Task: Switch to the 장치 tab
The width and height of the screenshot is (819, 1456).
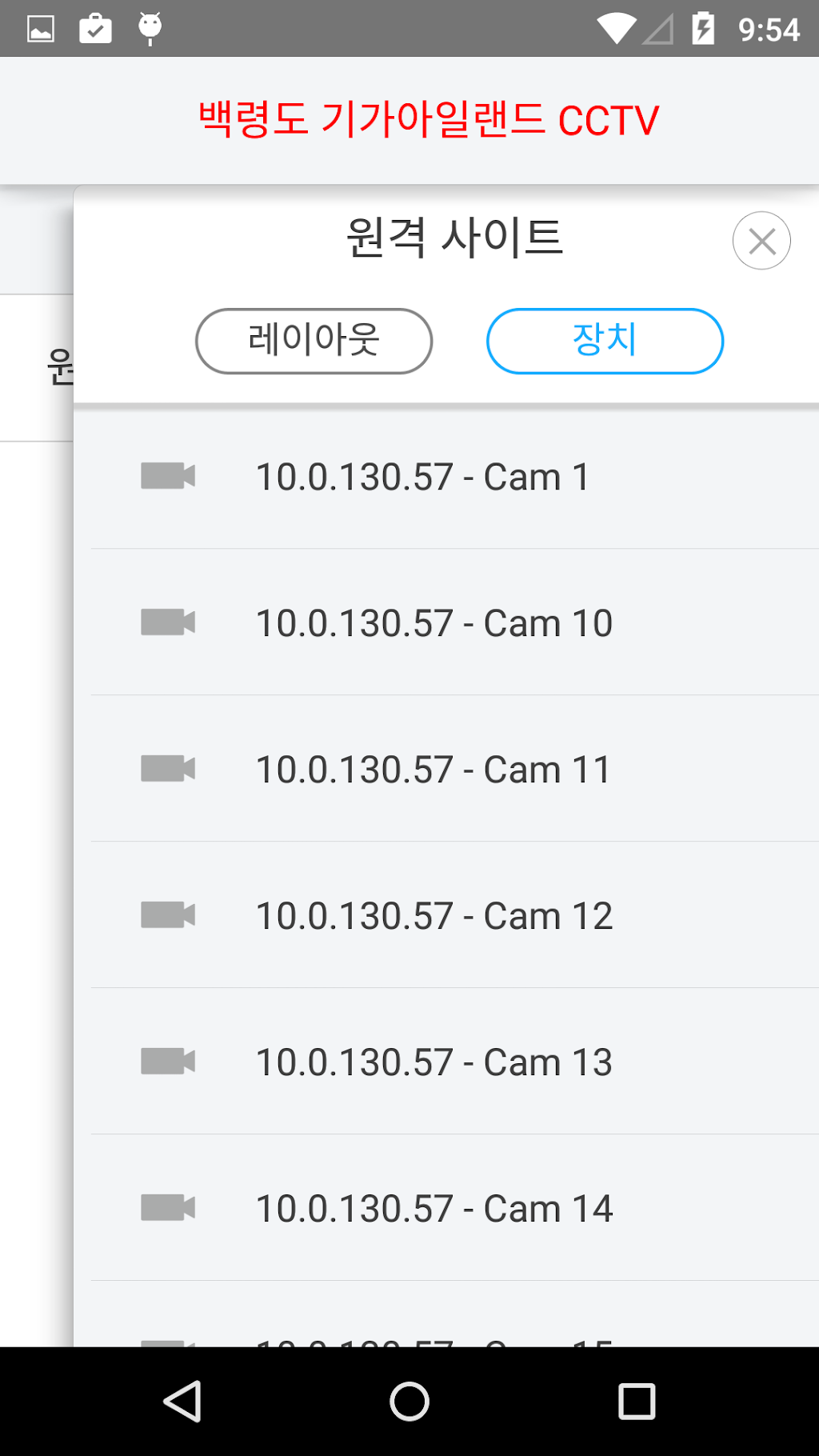Action: pos(605,342)
